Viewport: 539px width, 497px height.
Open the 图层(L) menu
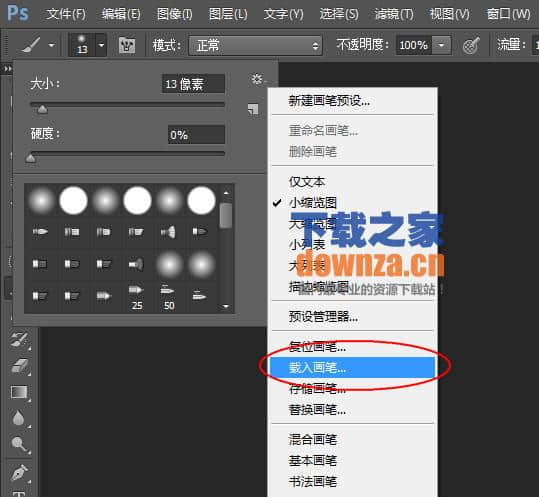(228, 14)
